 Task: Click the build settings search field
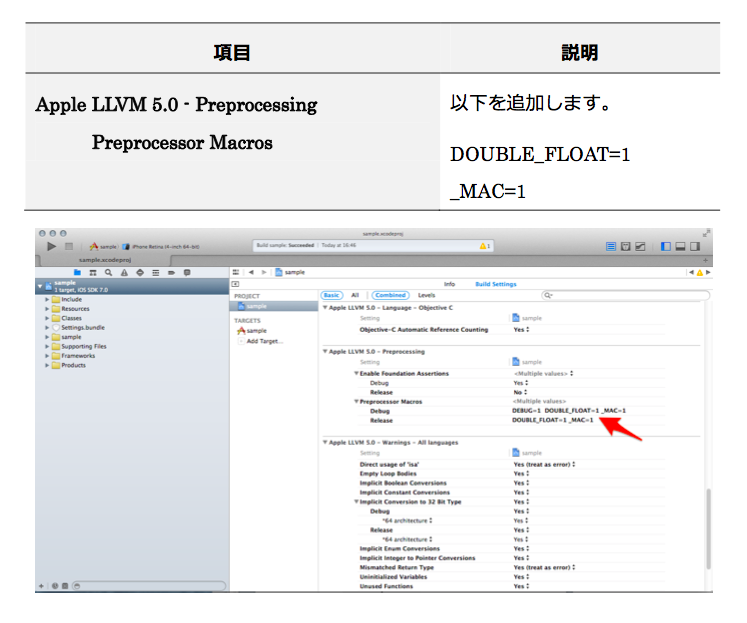pyautogui.click(x=626, y=295)
